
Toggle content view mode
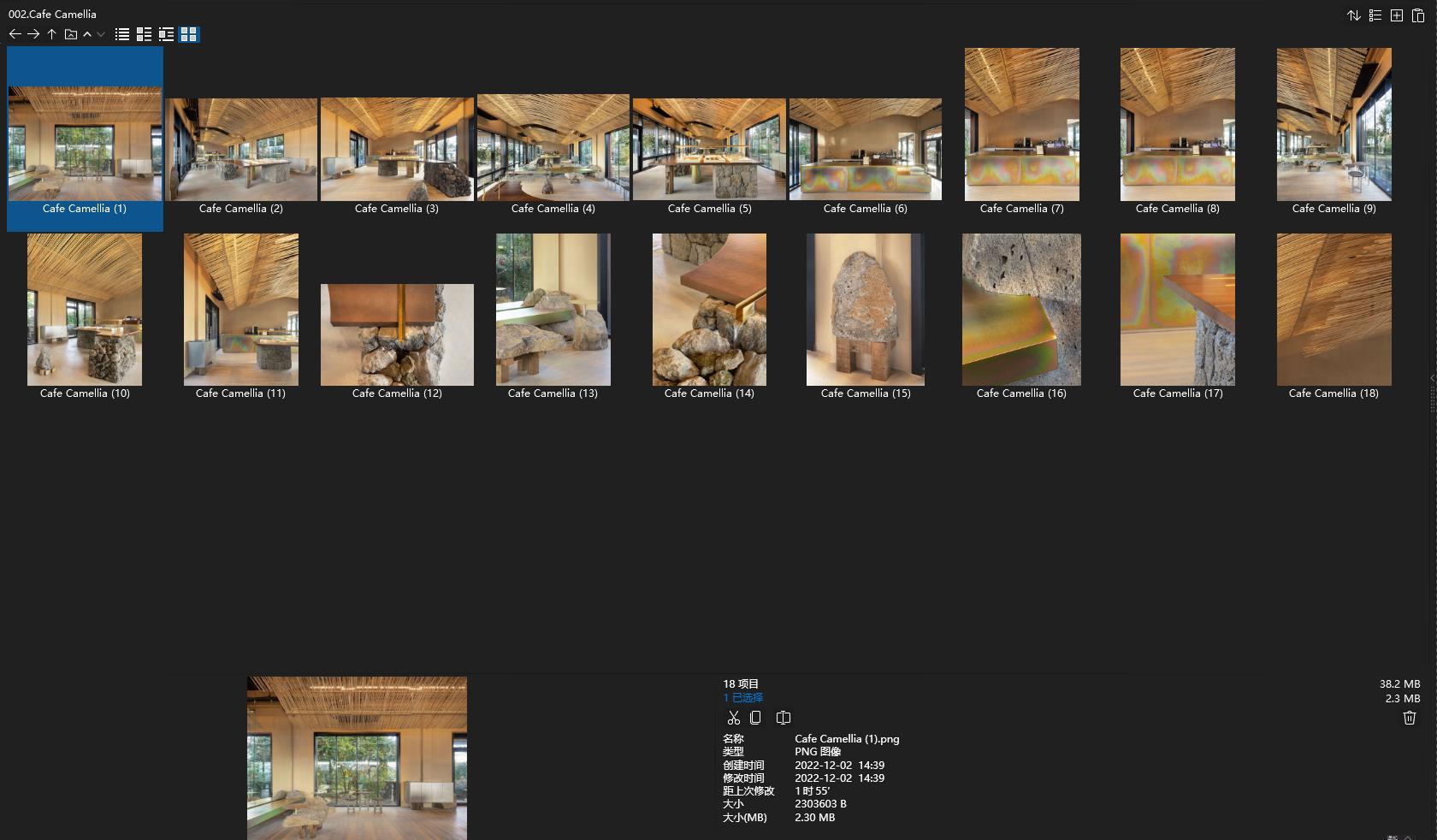166,34
